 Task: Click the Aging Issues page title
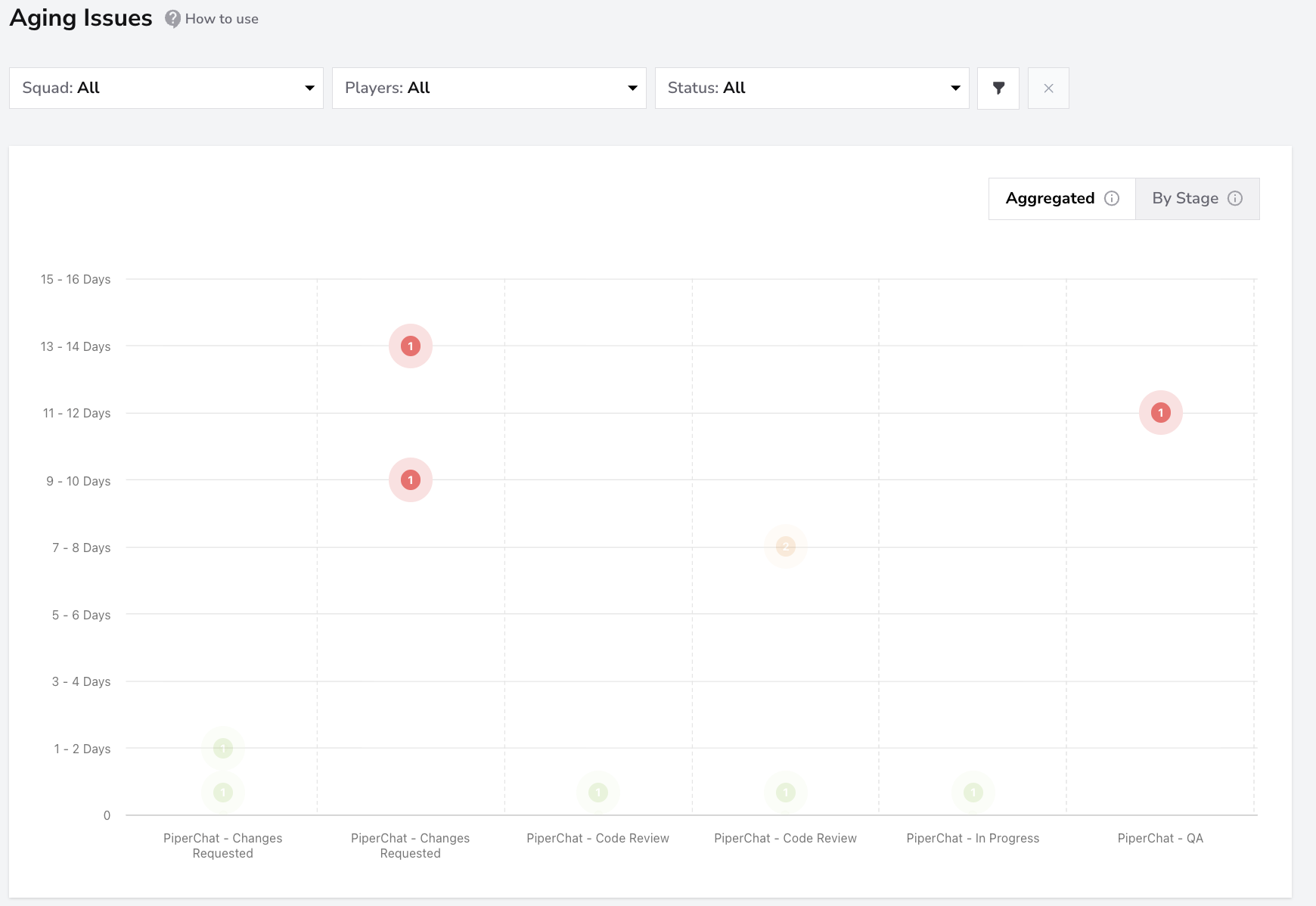click(81, 18)
